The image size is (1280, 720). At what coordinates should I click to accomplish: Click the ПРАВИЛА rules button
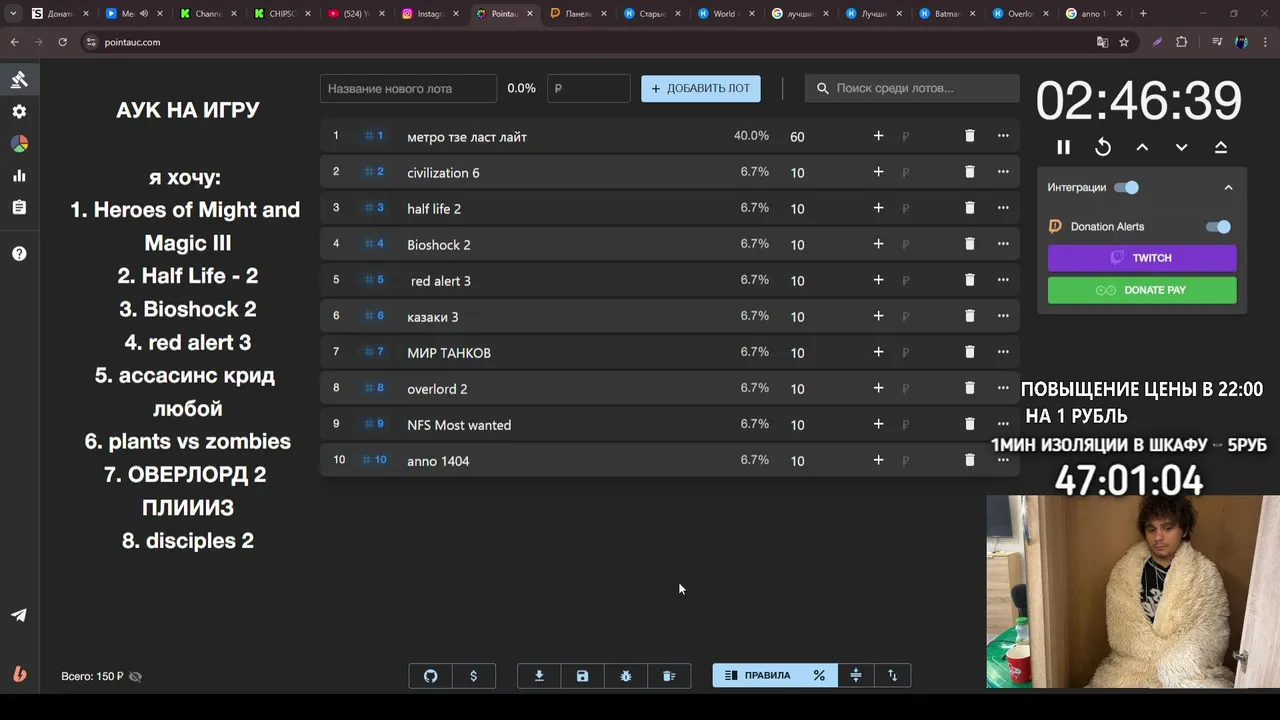tap(757, 676)
